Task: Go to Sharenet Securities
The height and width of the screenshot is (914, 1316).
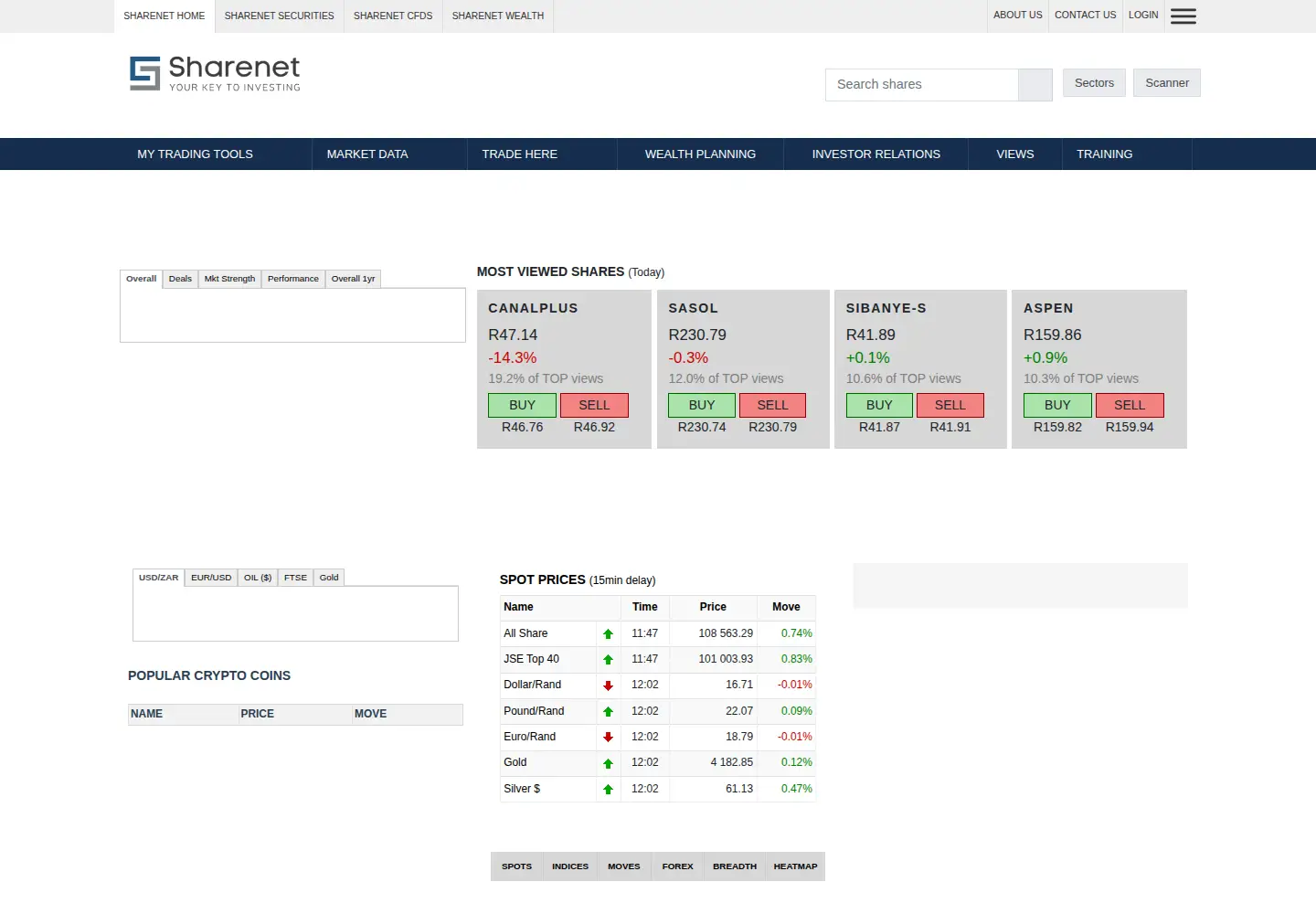Action: (x=279, y=16)
